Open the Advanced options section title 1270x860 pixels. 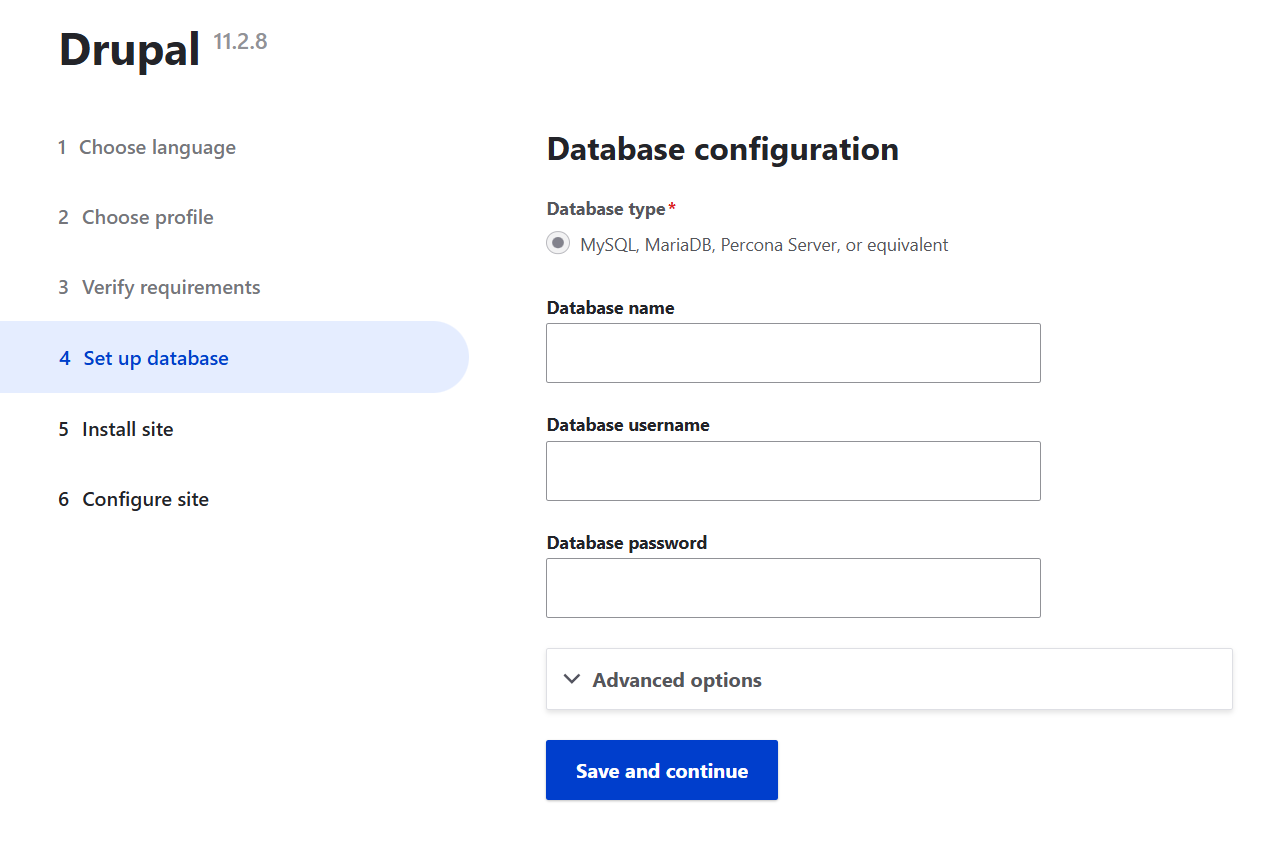click(677, 680)
